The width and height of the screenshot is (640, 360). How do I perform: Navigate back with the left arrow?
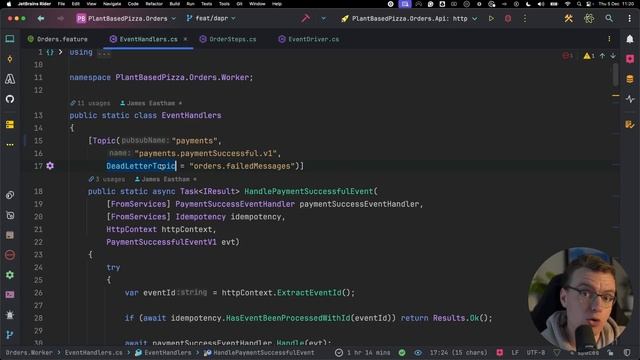[41, 18]
